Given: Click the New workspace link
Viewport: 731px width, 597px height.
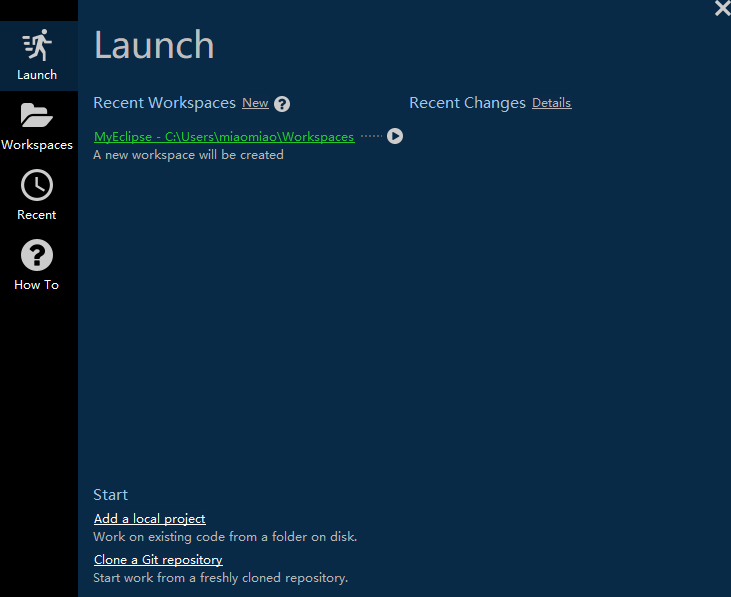Looking at the screenshot, I should (255, 103).
